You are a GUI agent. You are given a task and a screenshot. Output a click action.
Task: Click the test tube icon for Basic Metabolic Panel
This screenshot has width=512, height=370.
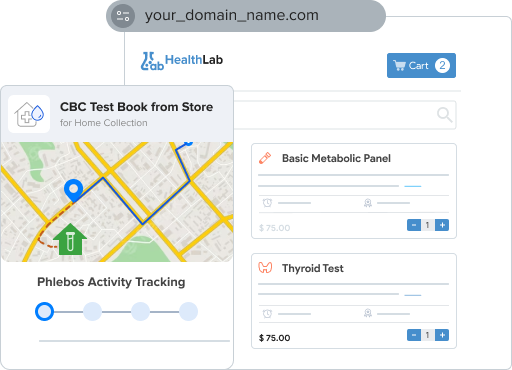coord(265,158)
